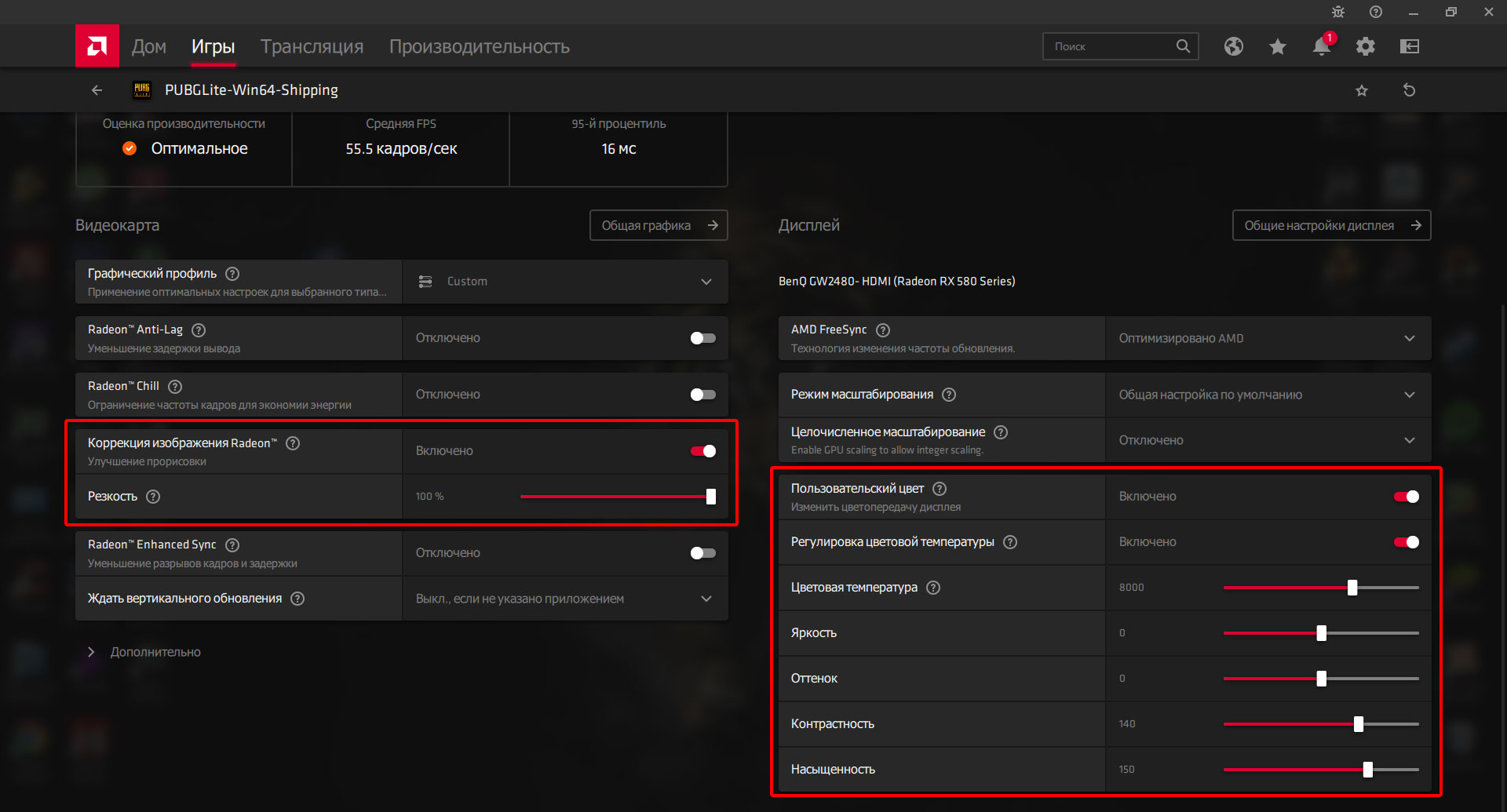The image size is (1507, 812).
Task: Show help for Режим масштабирования
Action: click(949, 395)
